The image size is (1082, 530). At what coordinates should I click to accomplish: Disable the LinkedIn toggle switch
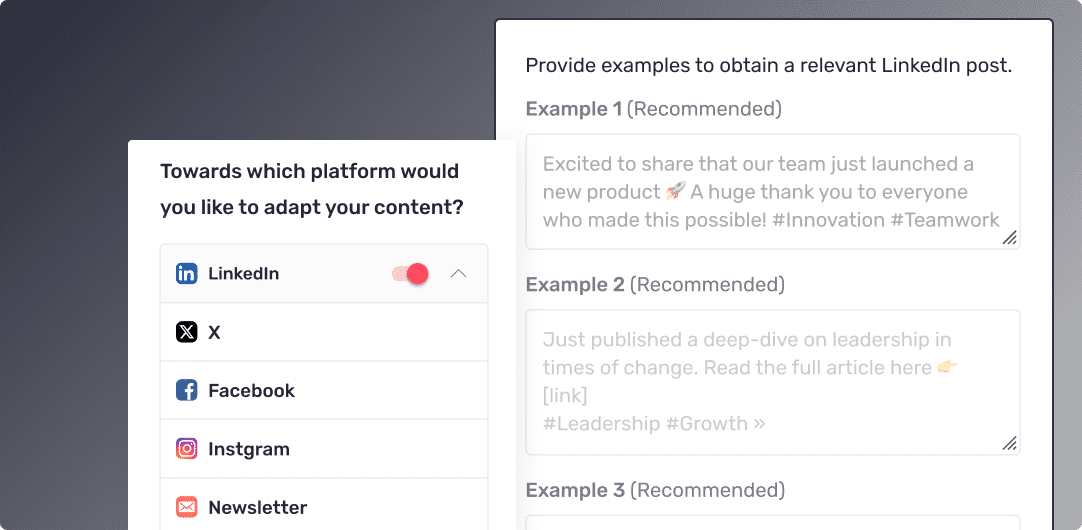click(410, 274)
